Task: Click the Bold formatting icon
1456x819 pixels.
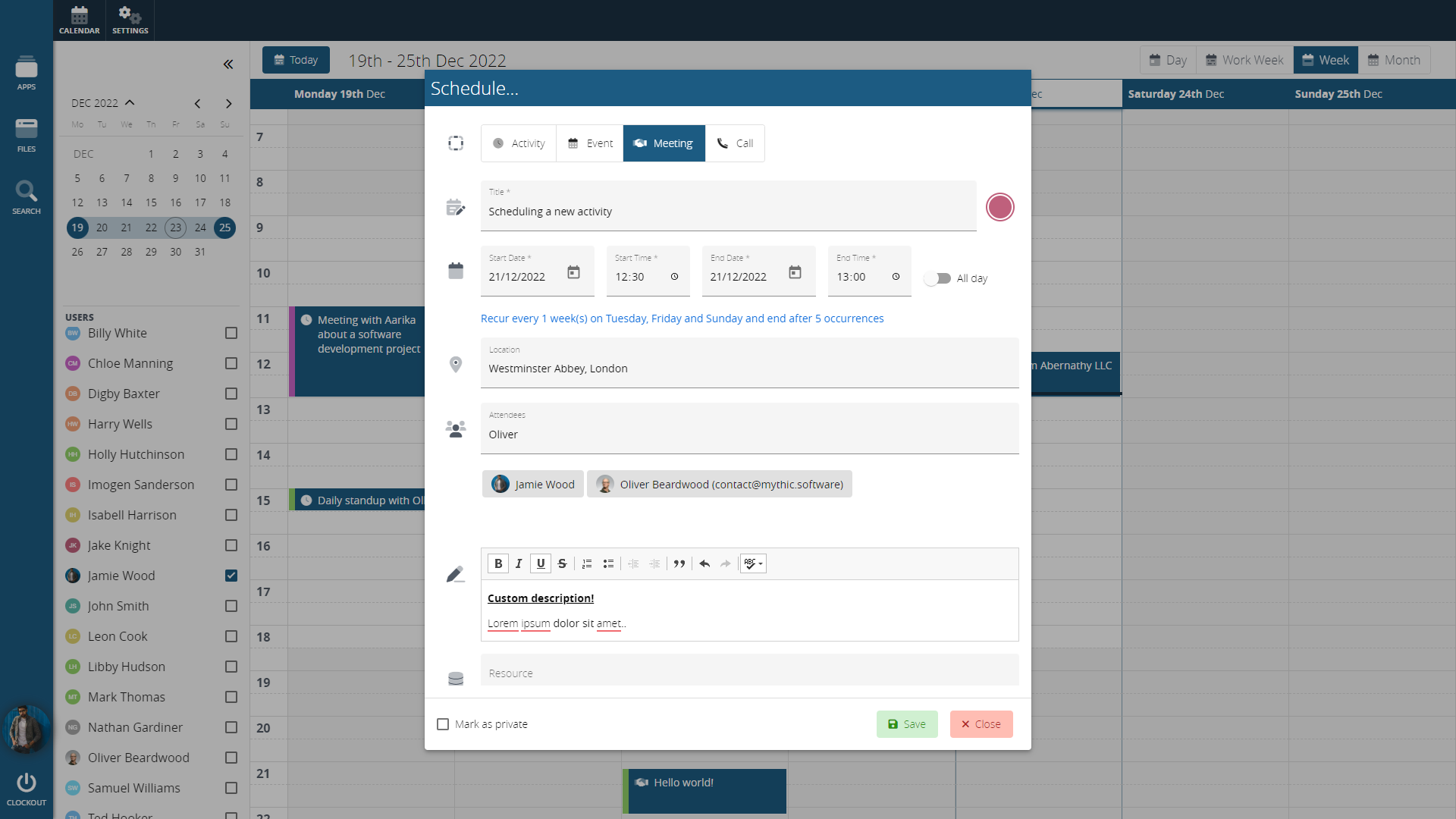Action: (498, 563)
